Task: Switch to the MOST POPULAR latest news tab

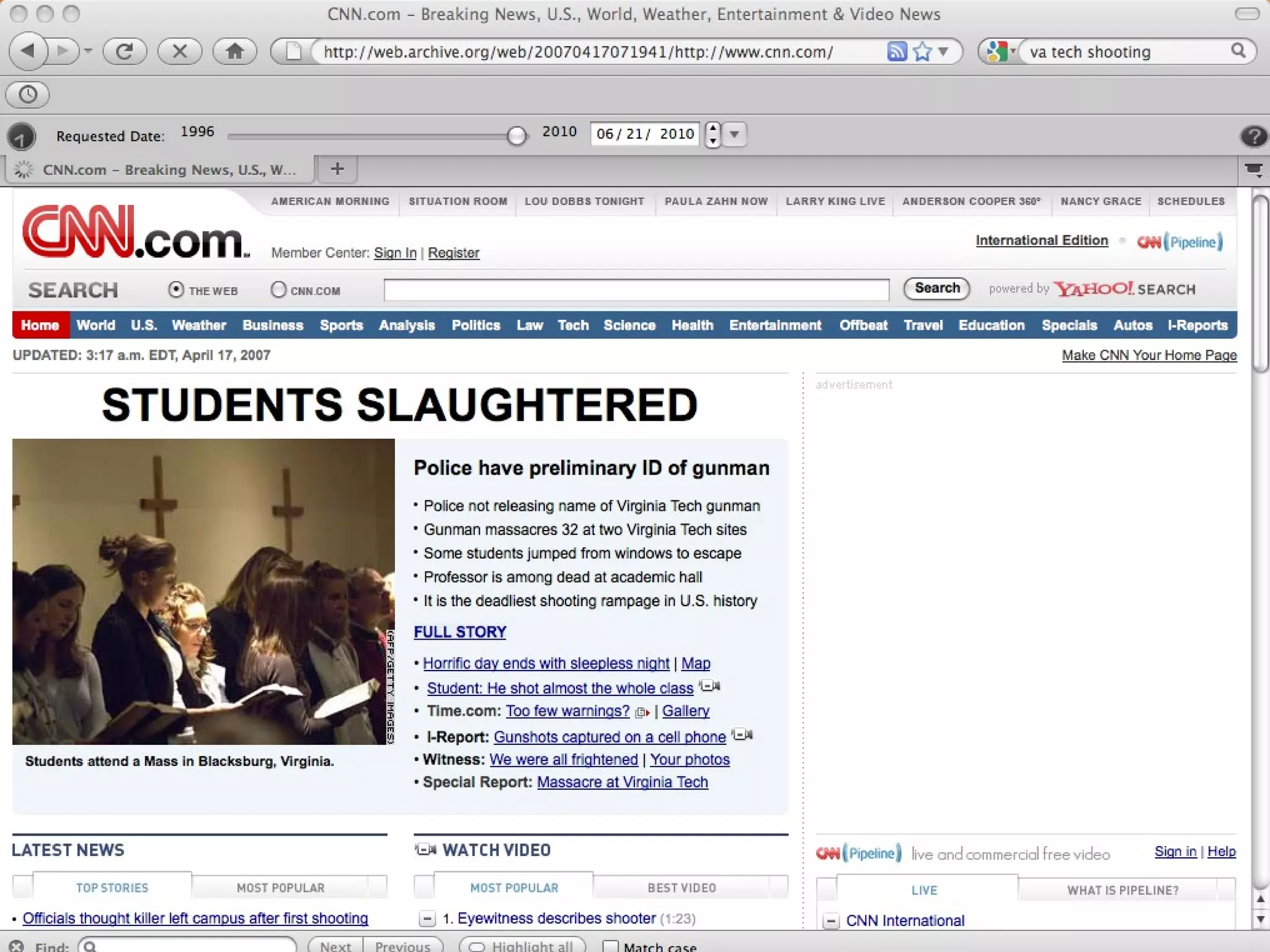Action: tap(280, 888)
